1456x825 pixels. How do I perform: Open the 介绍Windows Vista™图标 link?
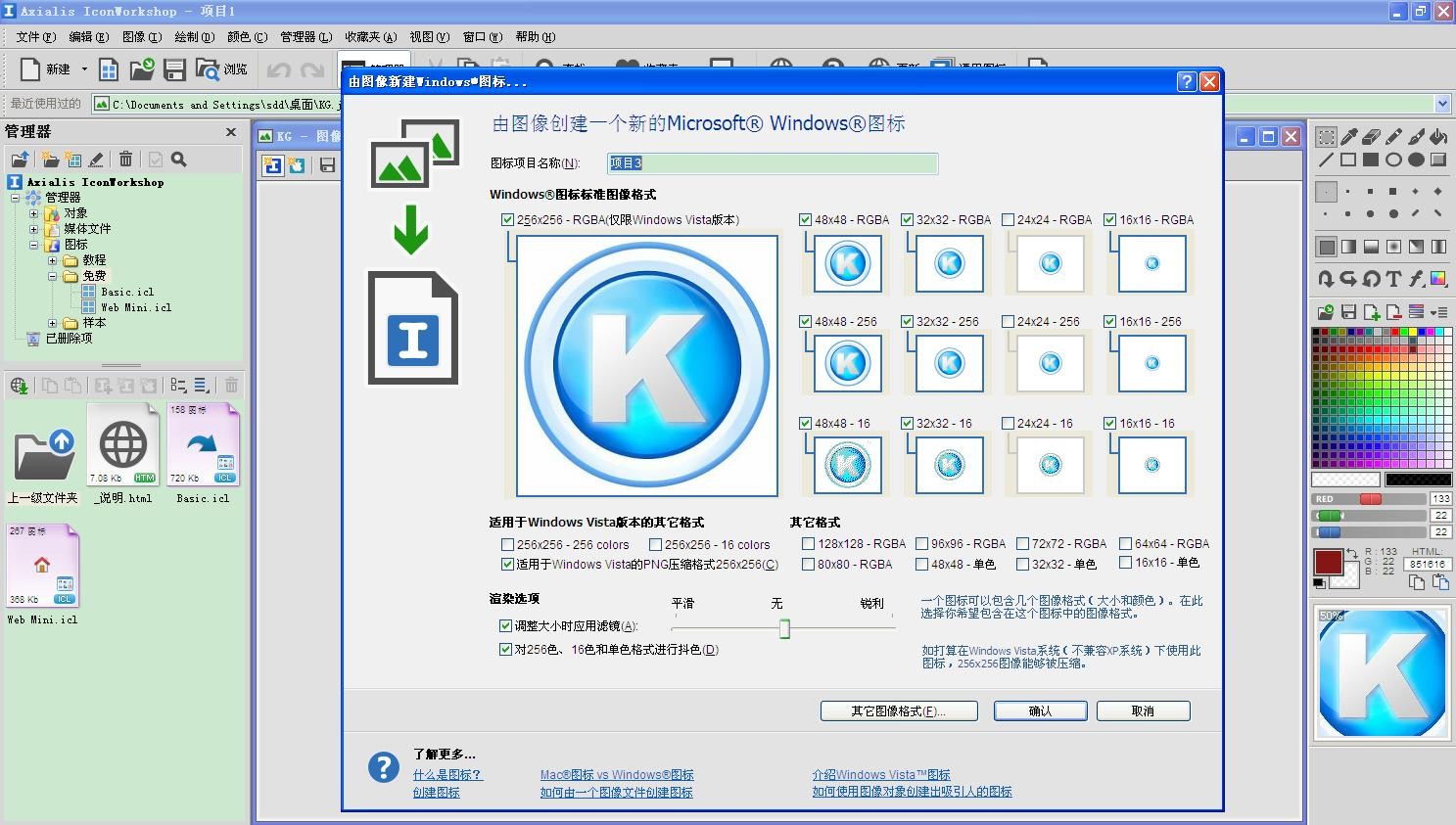click(881, 774)
